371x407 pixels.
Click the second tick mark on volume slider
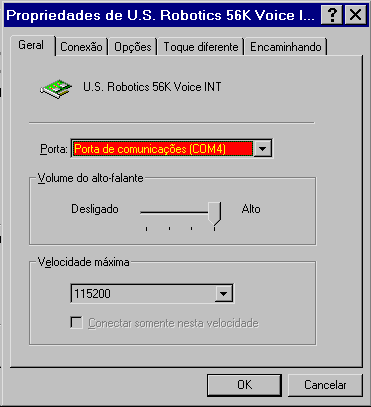[169, 229]
